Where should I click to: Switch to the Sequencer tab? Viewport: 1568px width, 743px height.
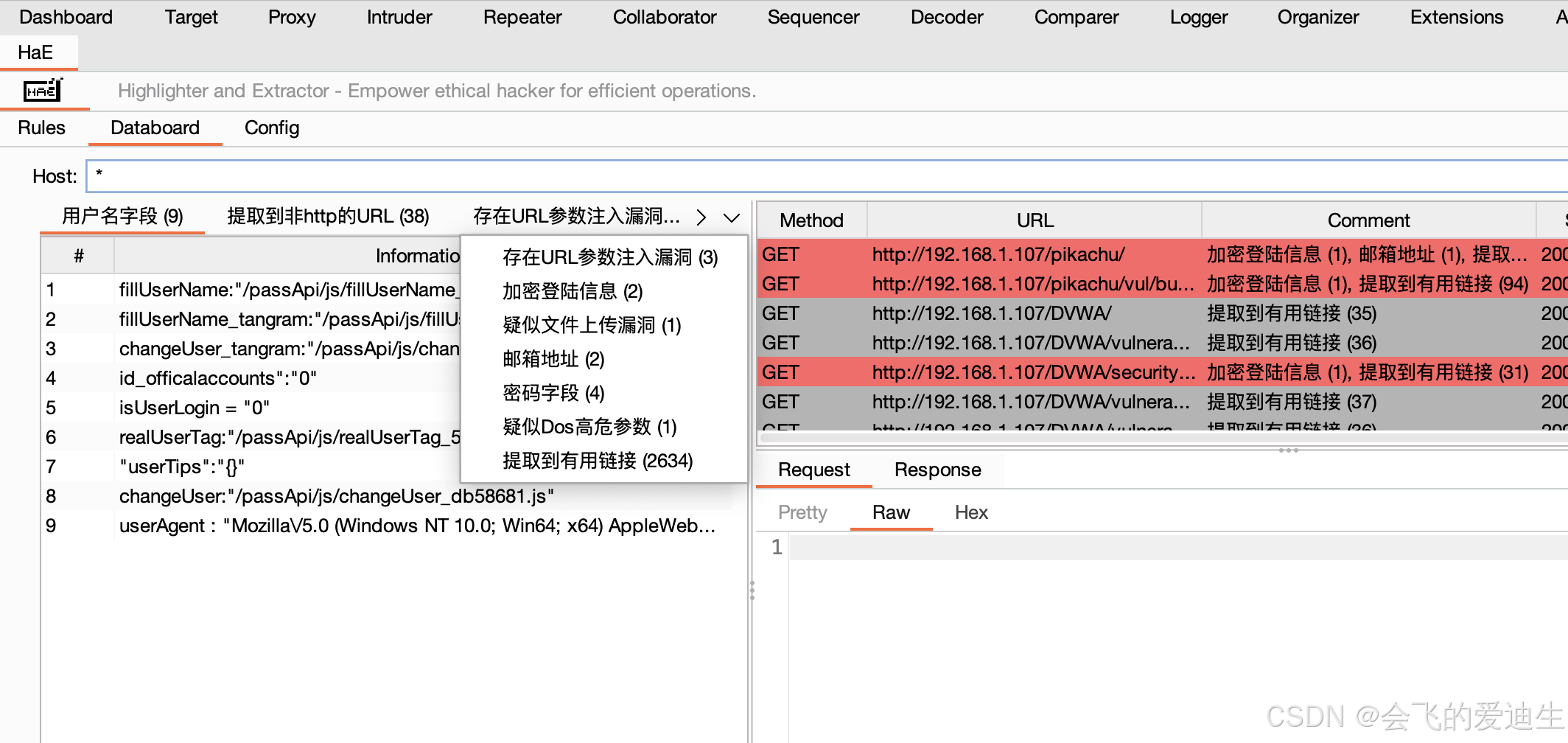pyautogui.click(x=813, y=17)
